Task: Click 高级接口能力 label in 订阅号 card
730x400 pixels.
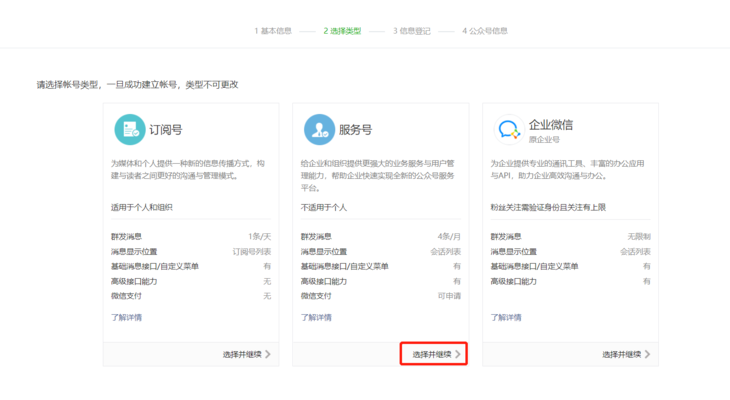Action: [x=134, y=281]
